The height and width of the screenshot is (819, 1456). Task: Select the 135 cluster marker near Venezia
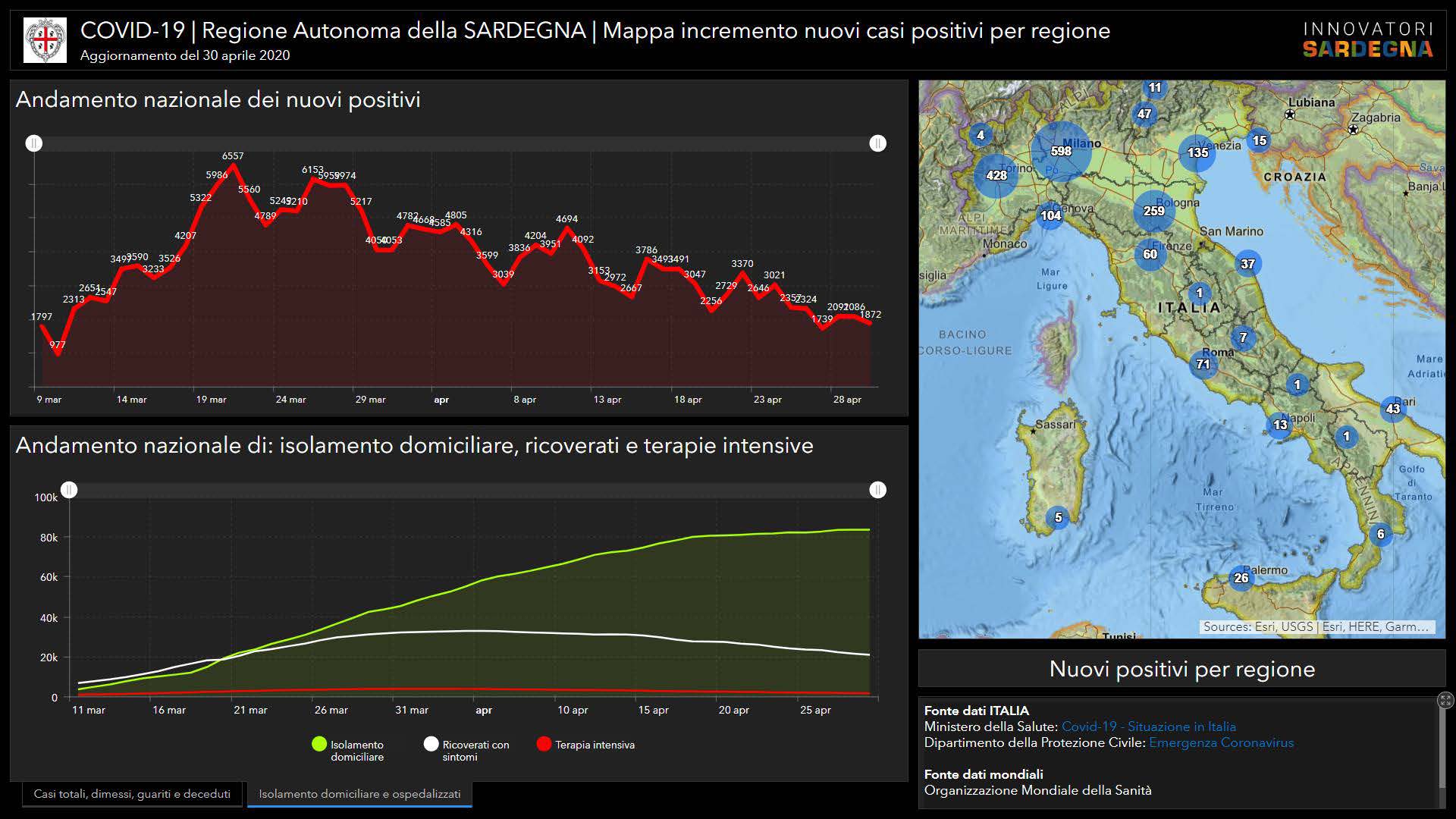[1197, 152]
